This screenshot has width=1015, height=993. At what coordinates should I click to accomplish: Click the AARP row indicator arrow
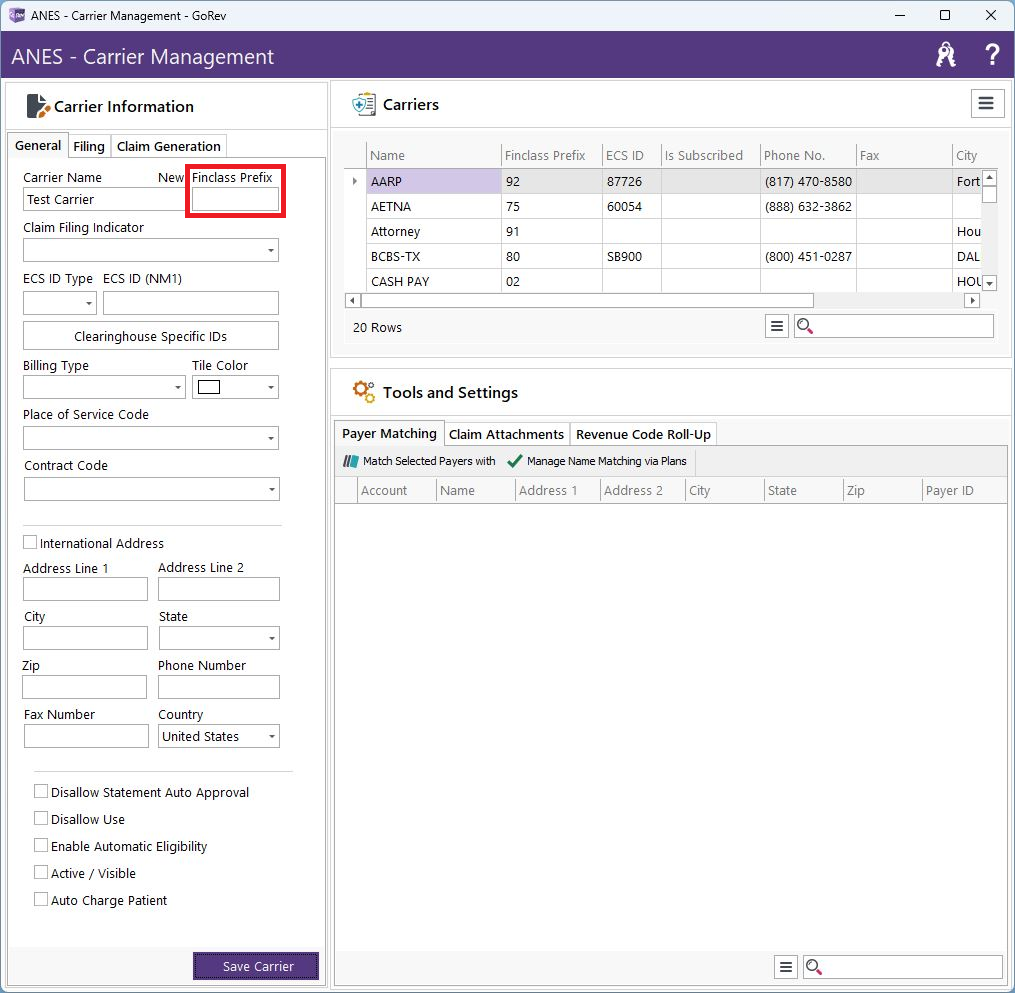click(x=355, y=181)
